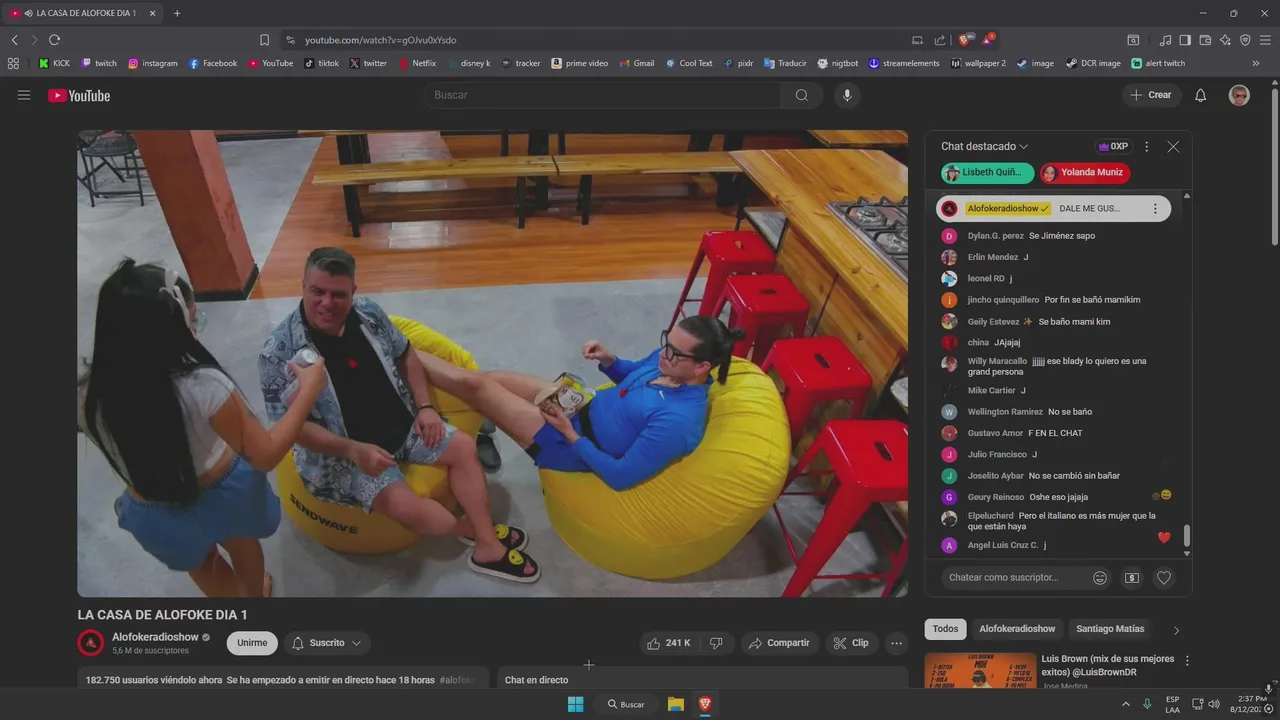Send a Super Chat with dollar icon
This screenshot has width=1280, height=720.
click(x=1132, y=577)
